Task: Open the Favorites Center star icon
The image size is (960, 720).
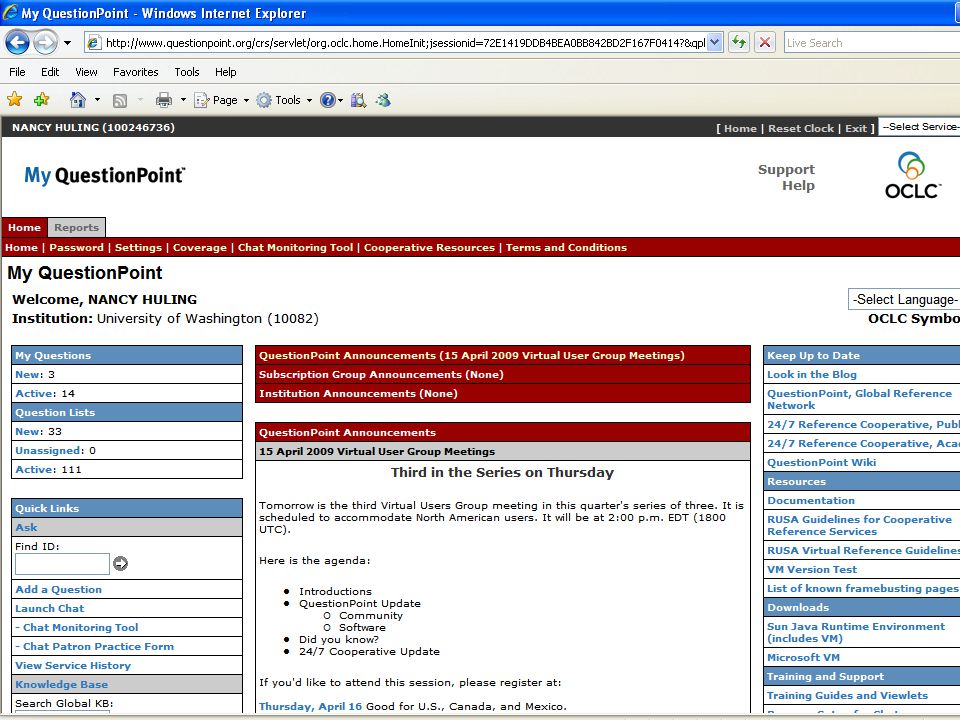Action: coord(15,99)
